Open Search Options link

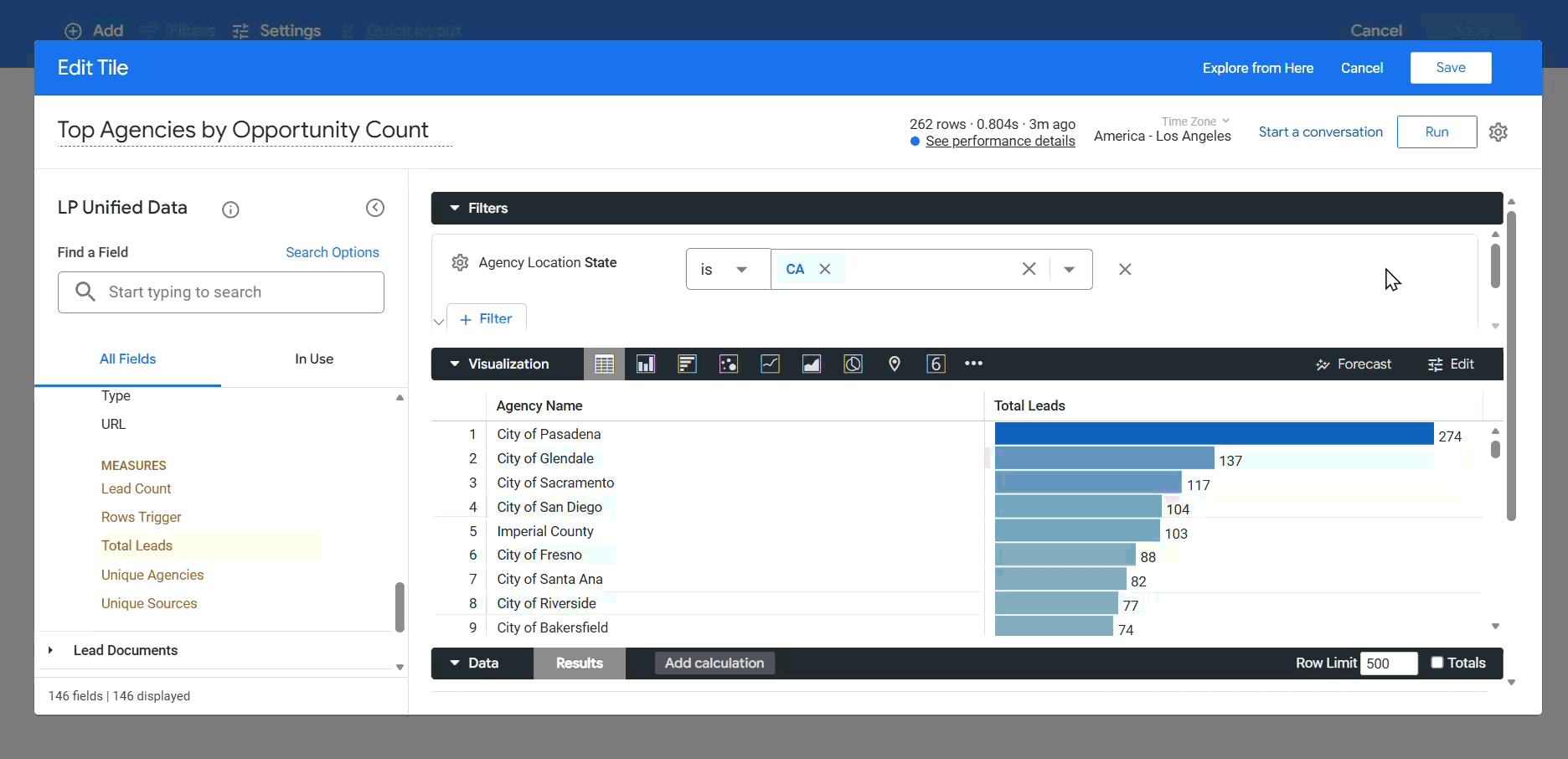coord(332,252)
